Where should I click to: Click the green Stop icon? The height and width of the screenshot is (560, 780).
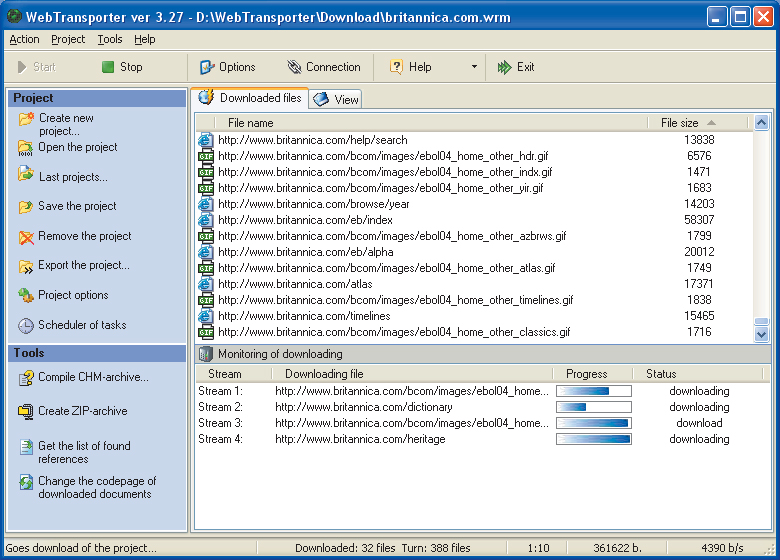pos(108,67)
